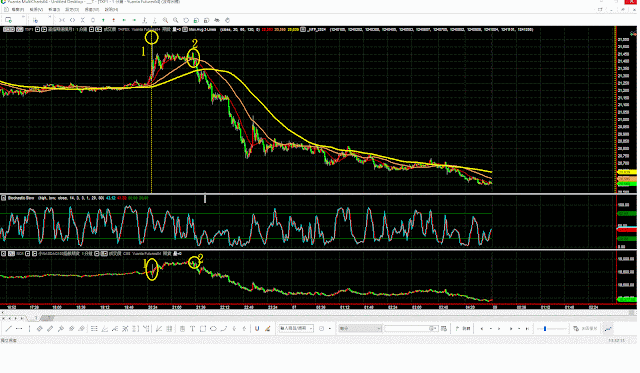The width and height of the screenshot is (640, 373).
Task: Toggle the magnet snap mode icon
Action: (x=257, y=329)
